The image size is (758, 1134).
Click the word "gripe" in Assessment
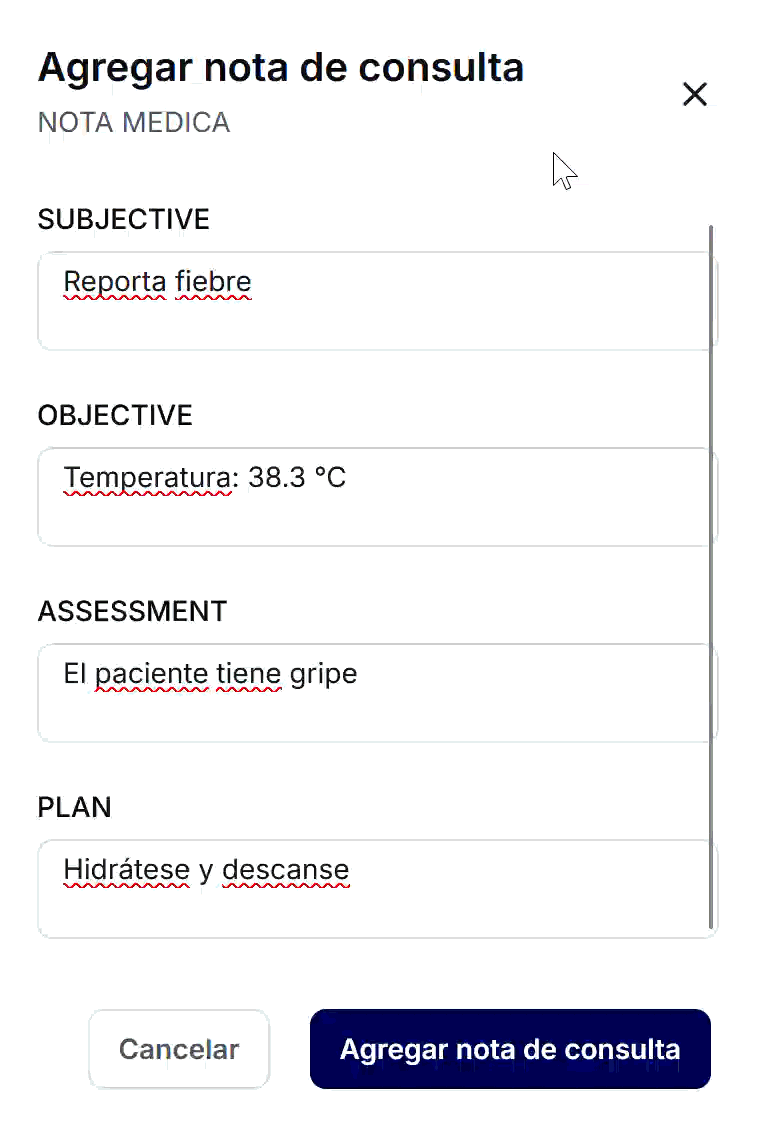pyautogui.click(x=323, y=674)
